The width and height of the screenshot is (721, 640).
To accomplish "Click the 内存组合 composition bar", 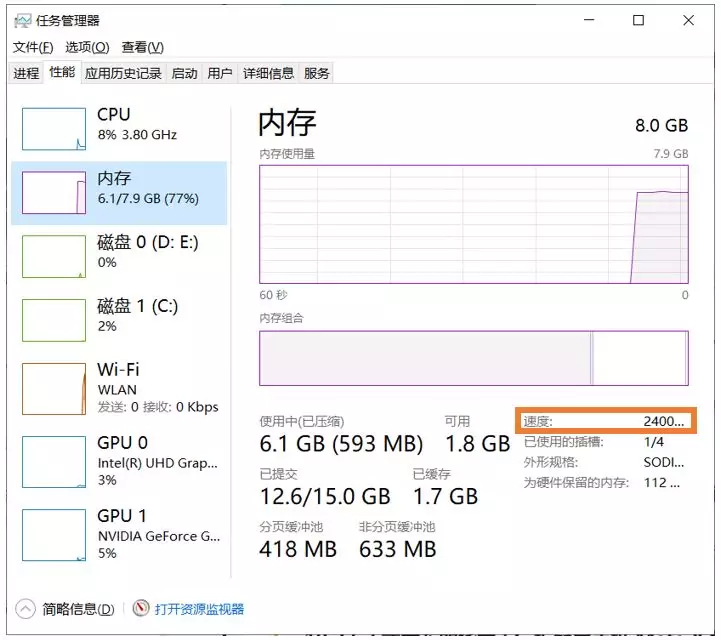I will pyautogui.click(x=473, y=358).
